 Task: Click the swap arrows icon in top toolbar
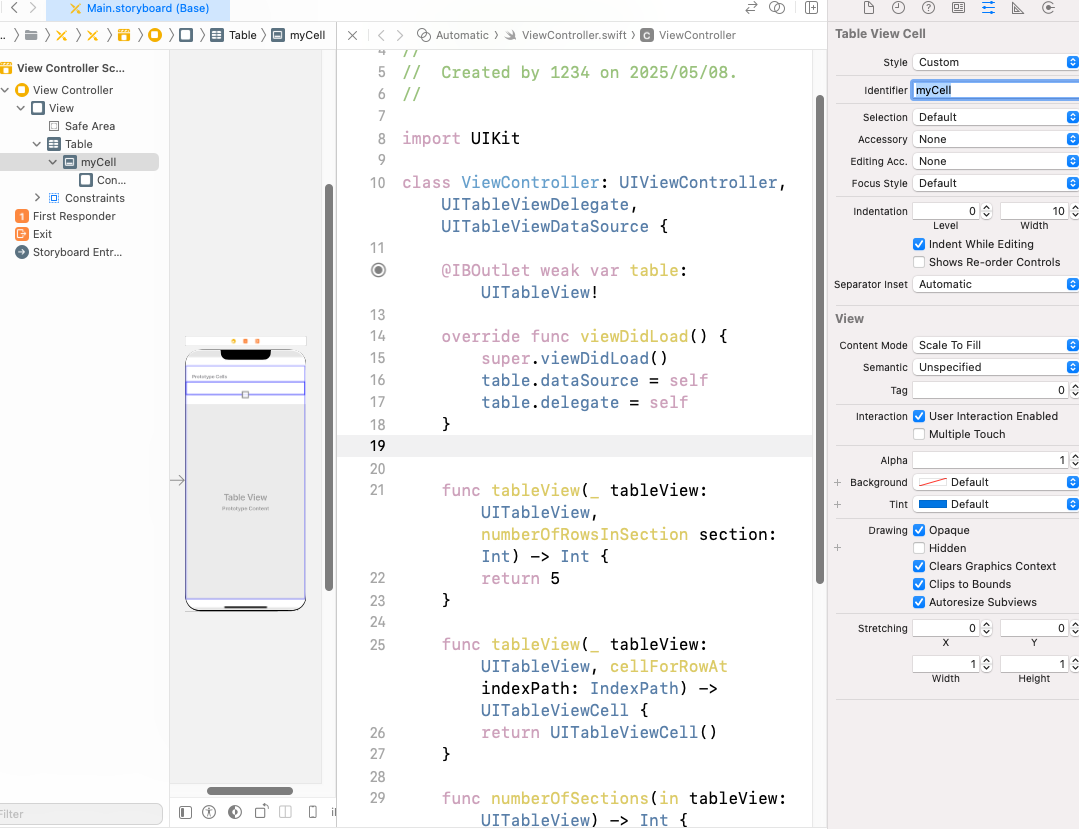(x=751, y=8)
